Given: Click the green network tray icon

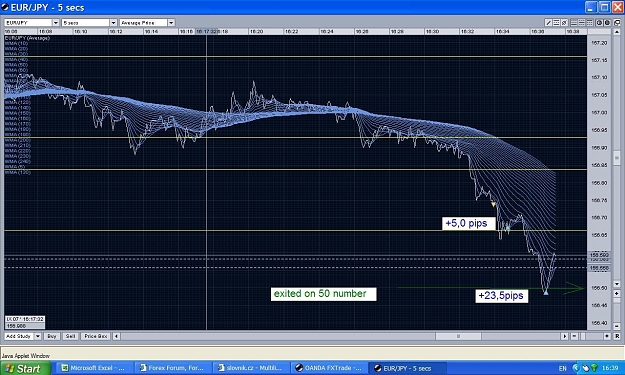Looking at the screenshot, I should point(594,368).
